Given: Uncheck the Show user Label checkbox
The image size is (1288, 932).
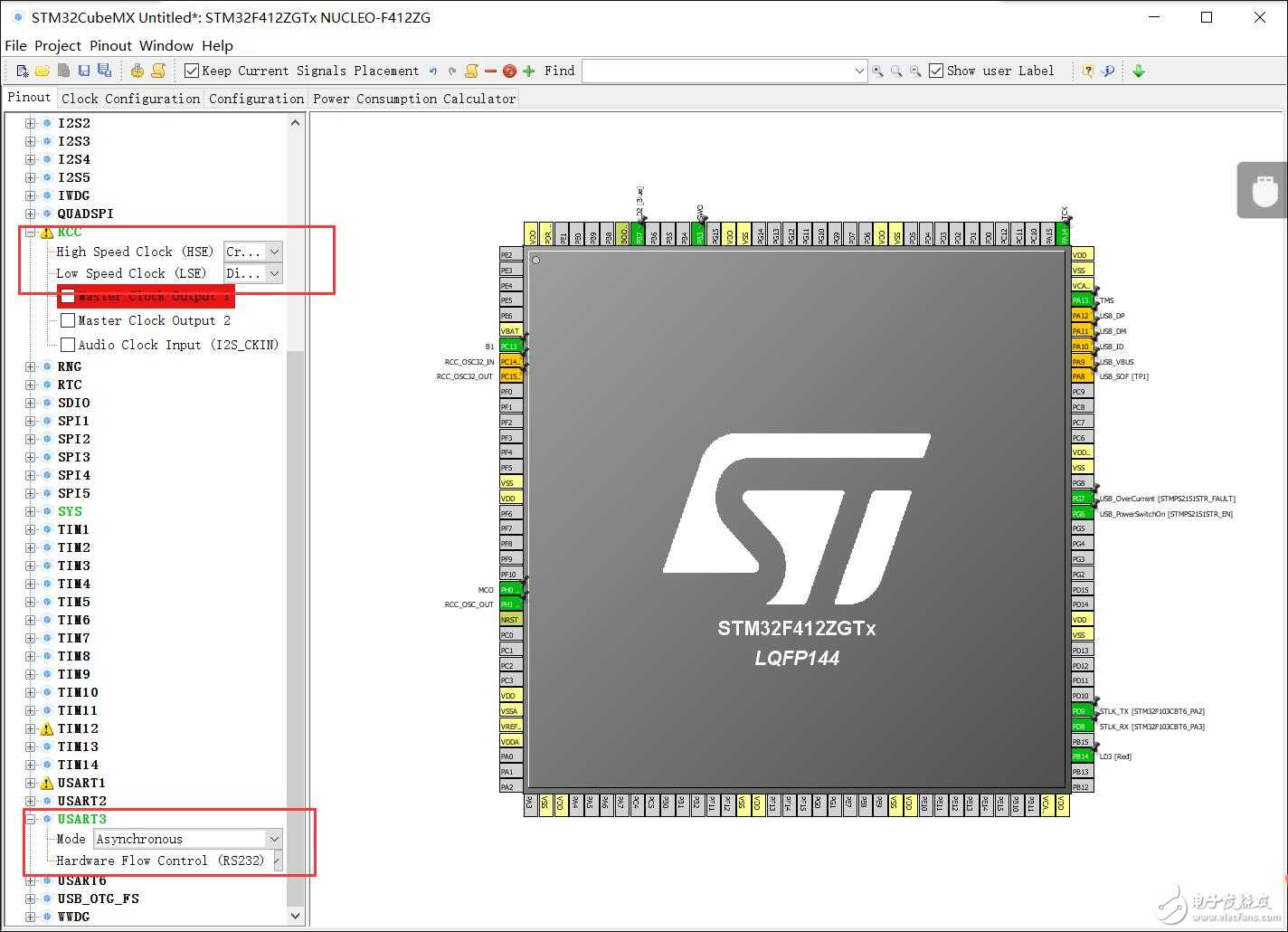Looking at the screenshot, I should (x=937, y=71).
